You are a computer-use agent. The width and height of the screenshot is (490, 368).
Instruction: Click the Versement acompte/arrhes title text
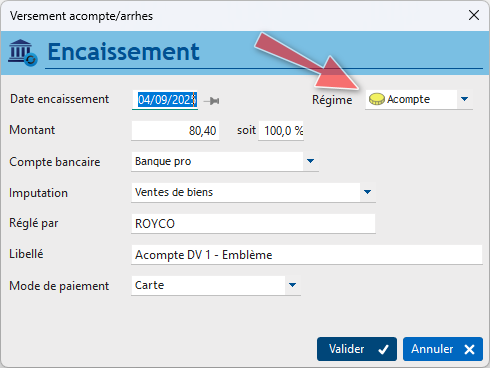pos(81,16)
